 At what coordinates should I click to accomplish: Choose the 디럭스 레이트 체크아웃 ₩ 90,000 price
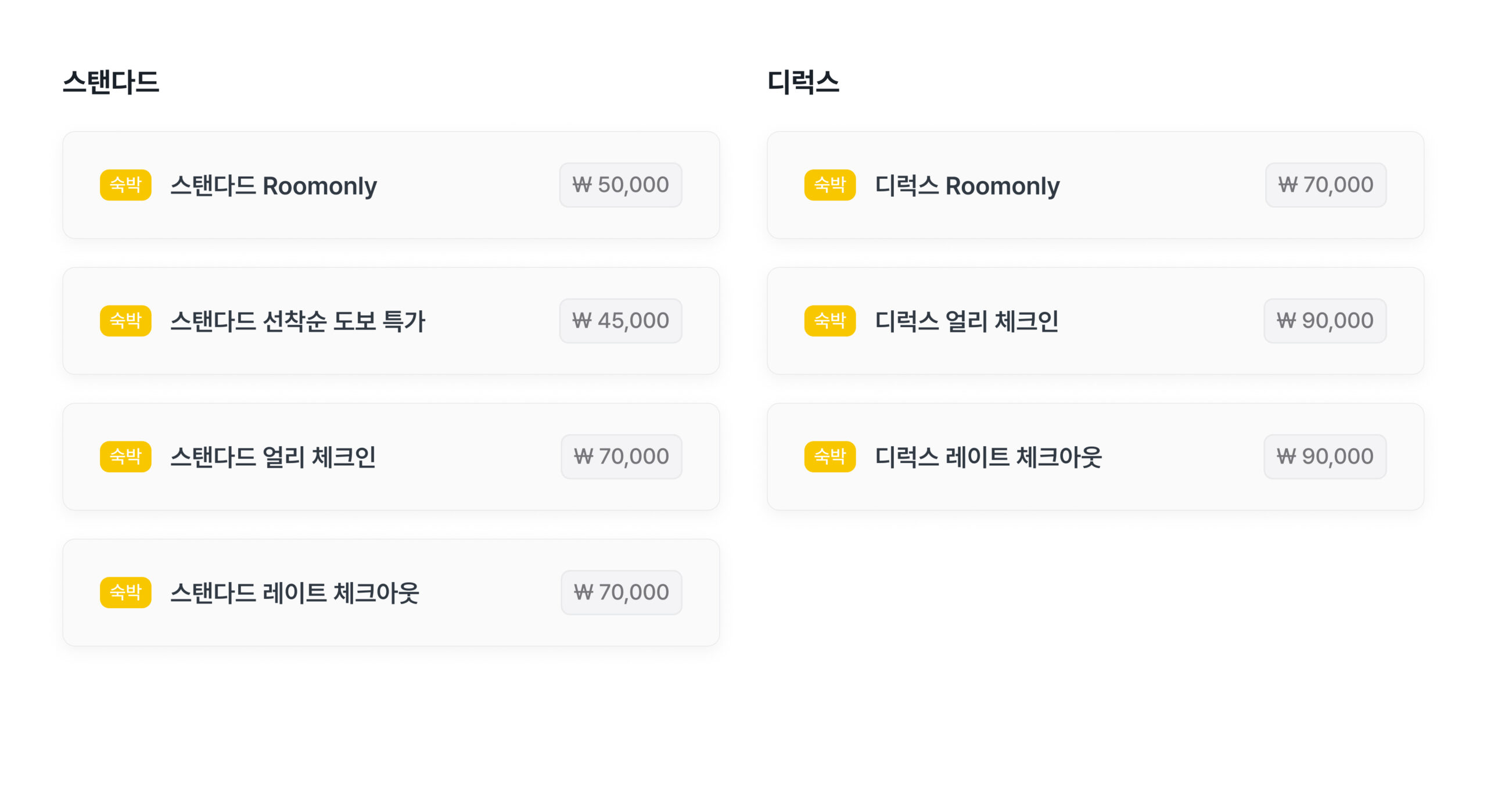point(1324,457)
